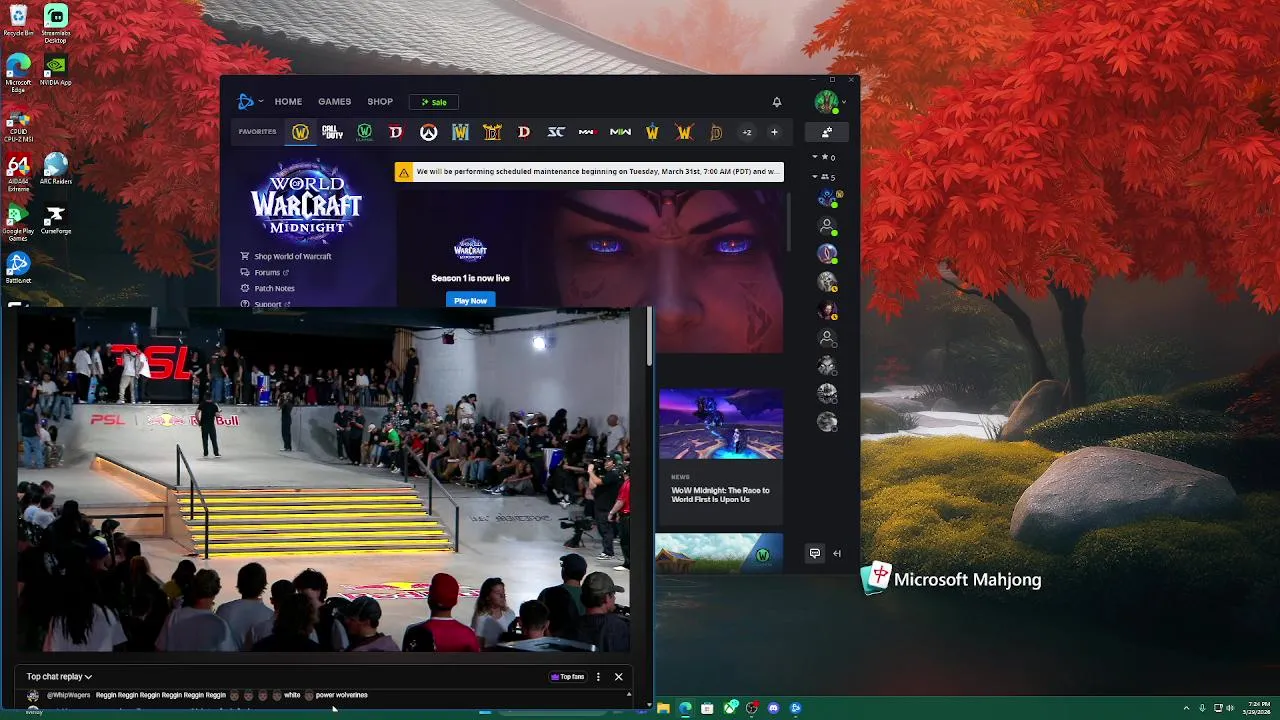
Task: Click the Microsoft Mahjong widget on desktop
Action: point(951,579)
